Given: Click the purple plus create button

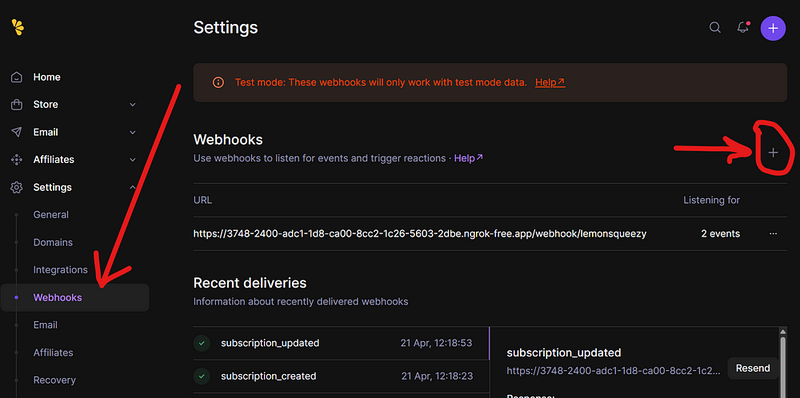Looking at the screenshot, I should point(773,28).
